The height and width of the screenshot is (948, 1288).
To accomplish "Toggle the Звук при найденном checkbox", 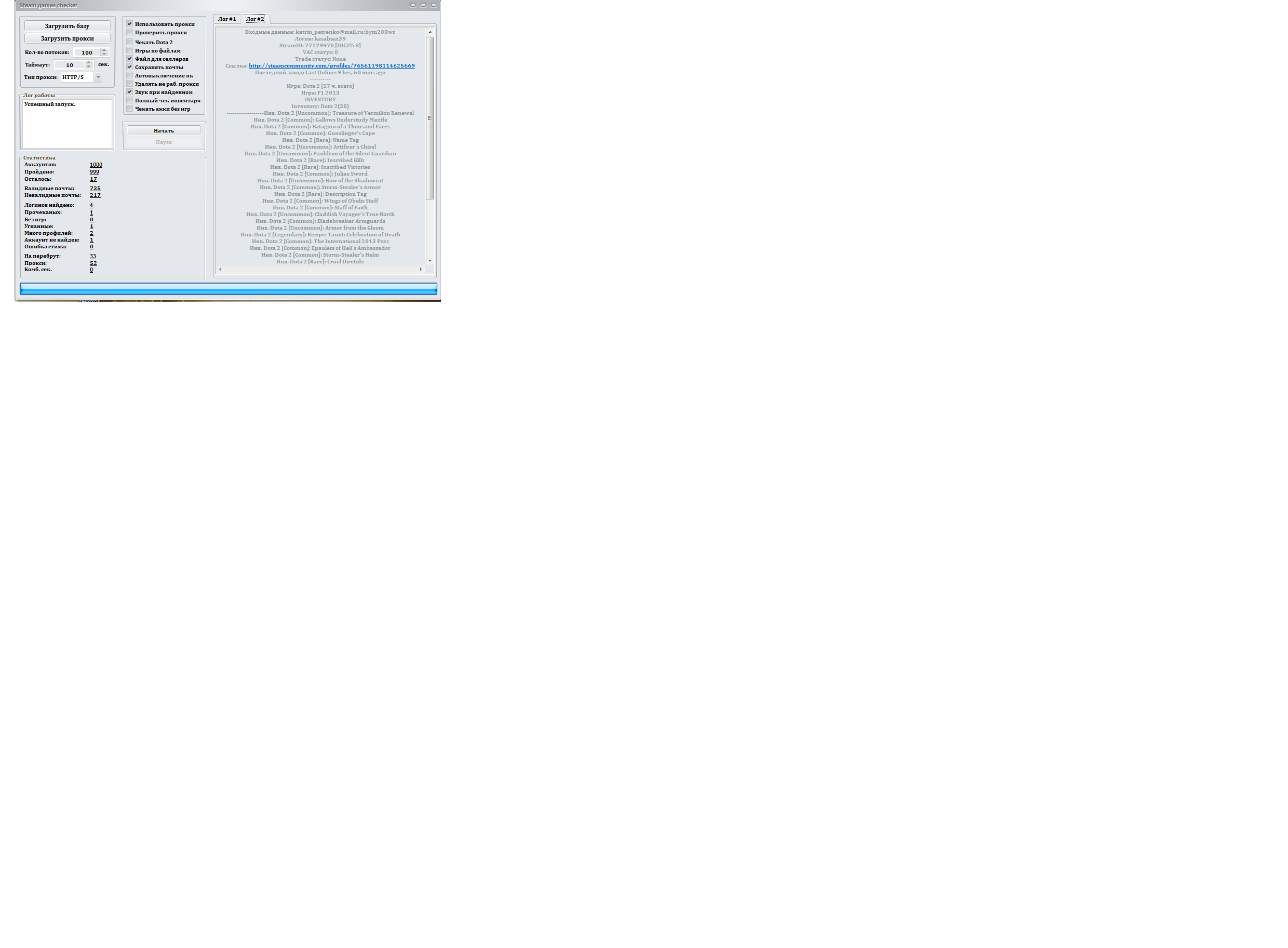I will (x=130, y=92).
